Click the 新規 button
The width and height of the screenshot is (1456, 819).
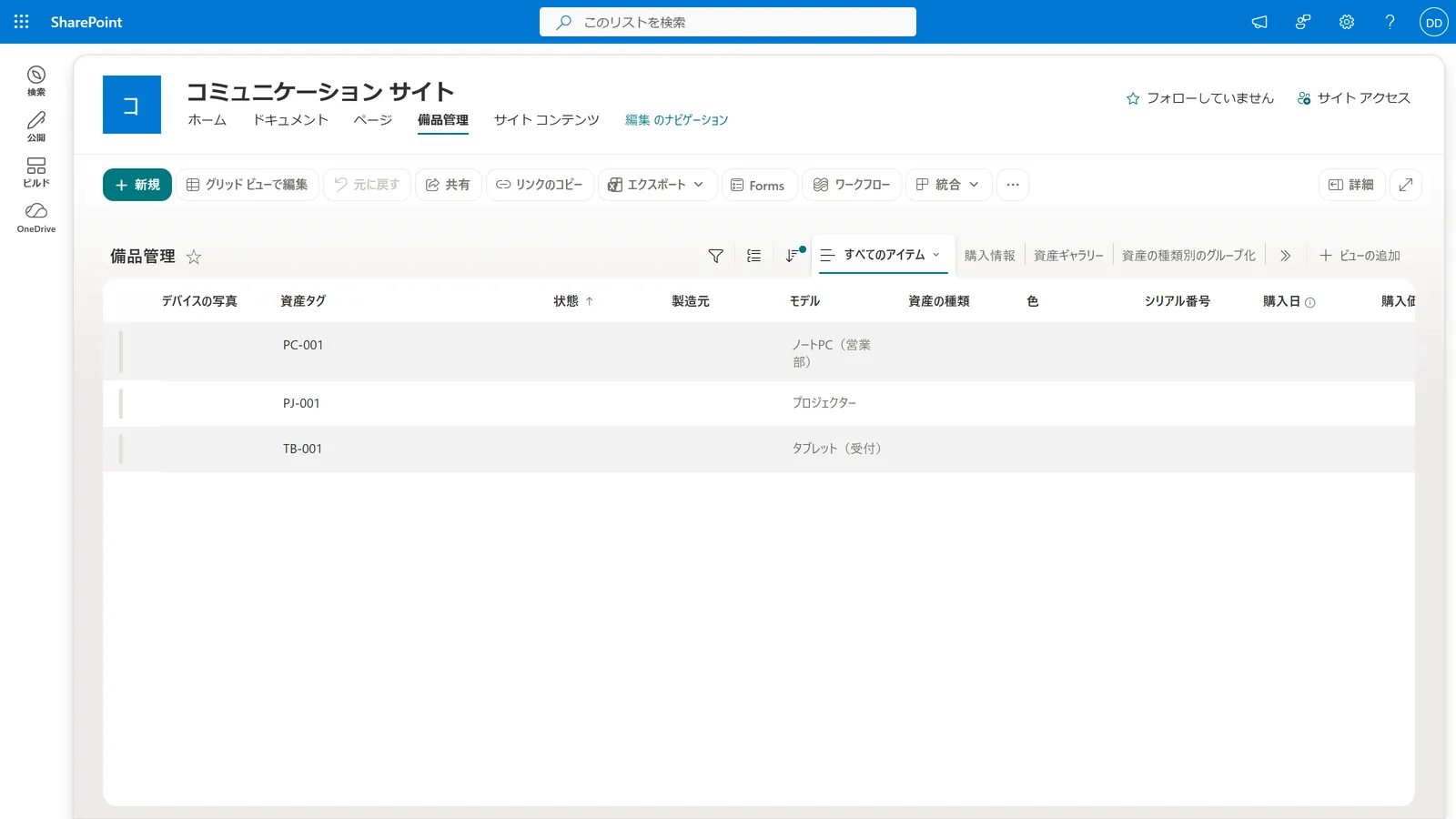click(x=137, y=185)
